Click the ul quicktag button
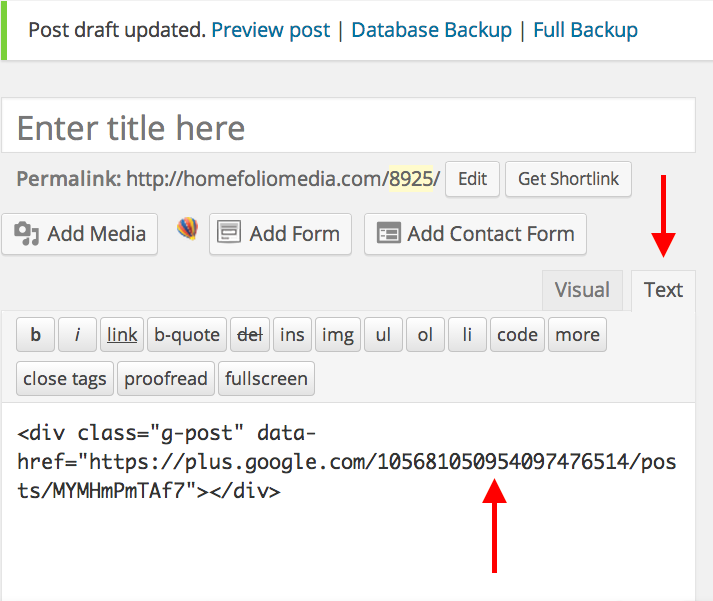This screenshot has height=601, width=713. 383,335
